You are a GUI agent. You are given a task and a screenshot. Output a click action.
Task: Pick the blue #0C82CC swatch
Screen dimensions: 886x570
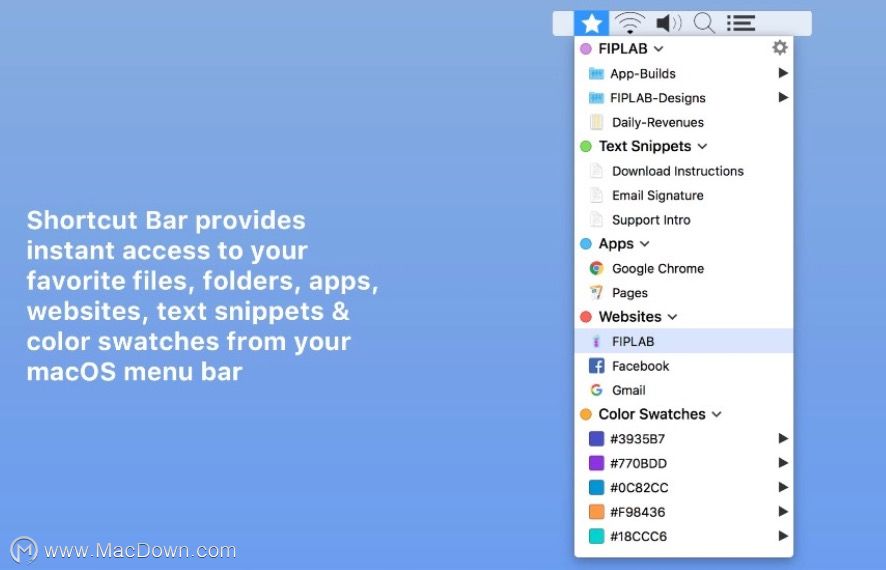tap(596, 487)
